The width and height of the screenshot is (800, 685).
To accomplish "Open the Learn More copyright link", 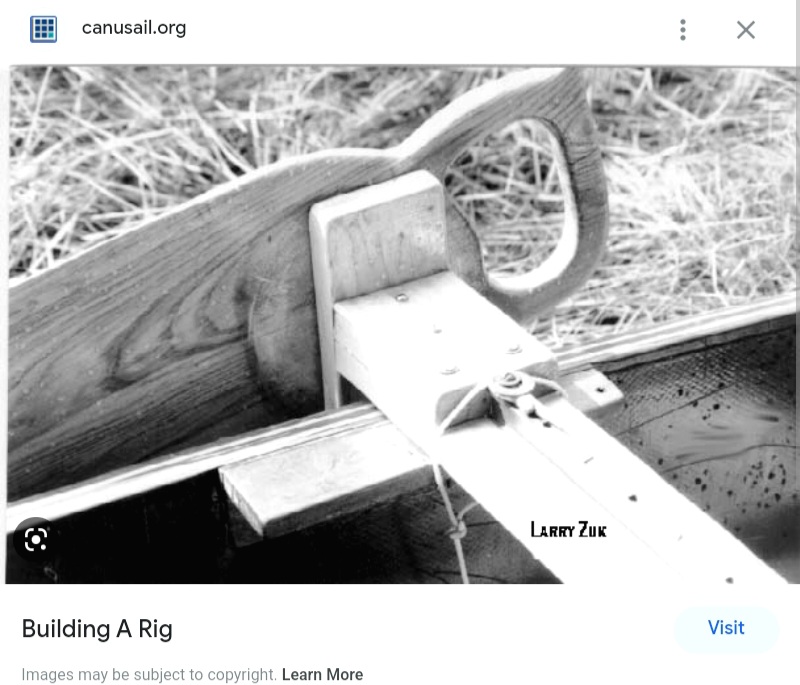I will pyautogui.click(x=322, y=674).
